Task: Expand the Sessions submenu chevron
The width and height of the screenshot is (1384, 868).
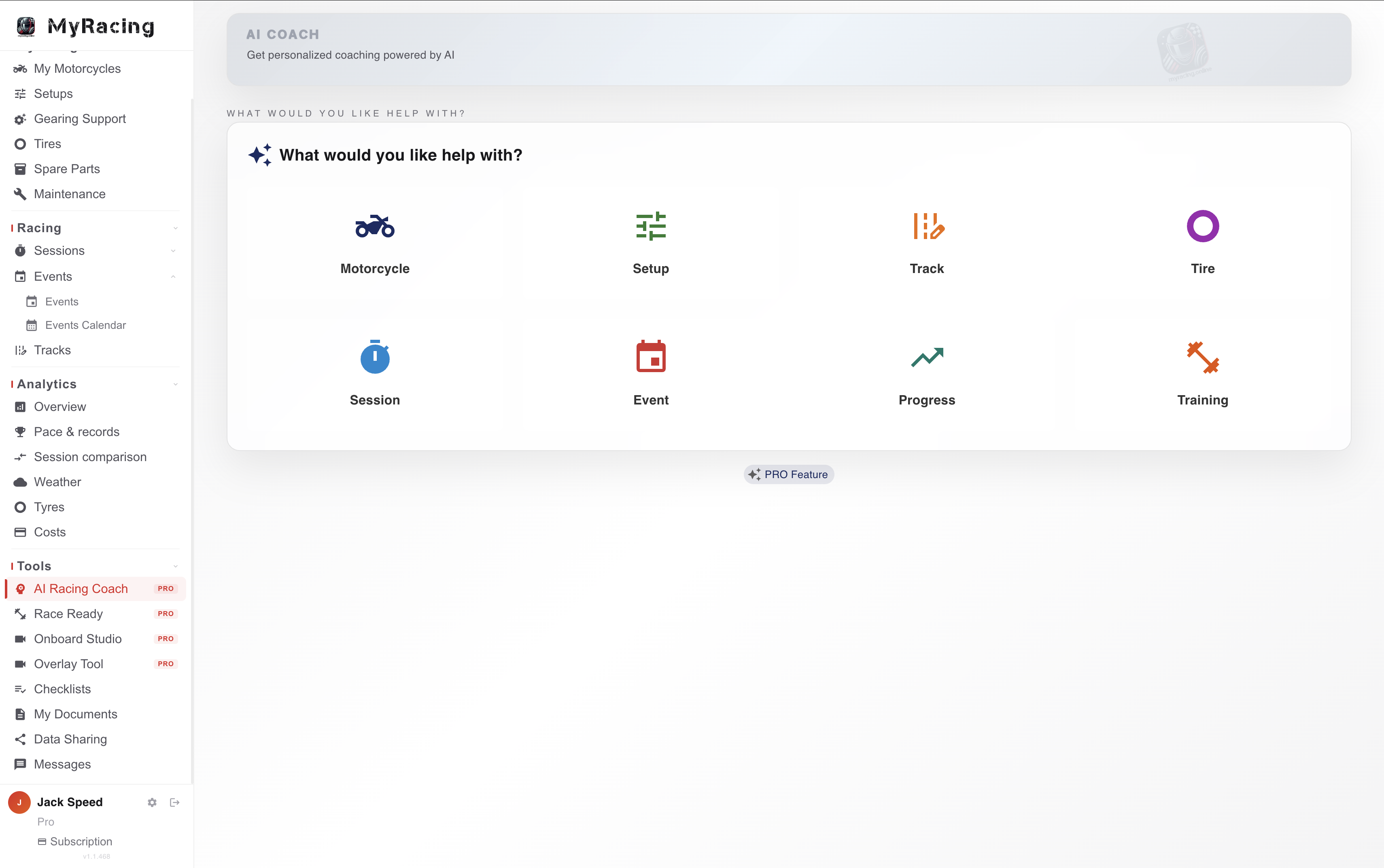Action: (173, 251)
